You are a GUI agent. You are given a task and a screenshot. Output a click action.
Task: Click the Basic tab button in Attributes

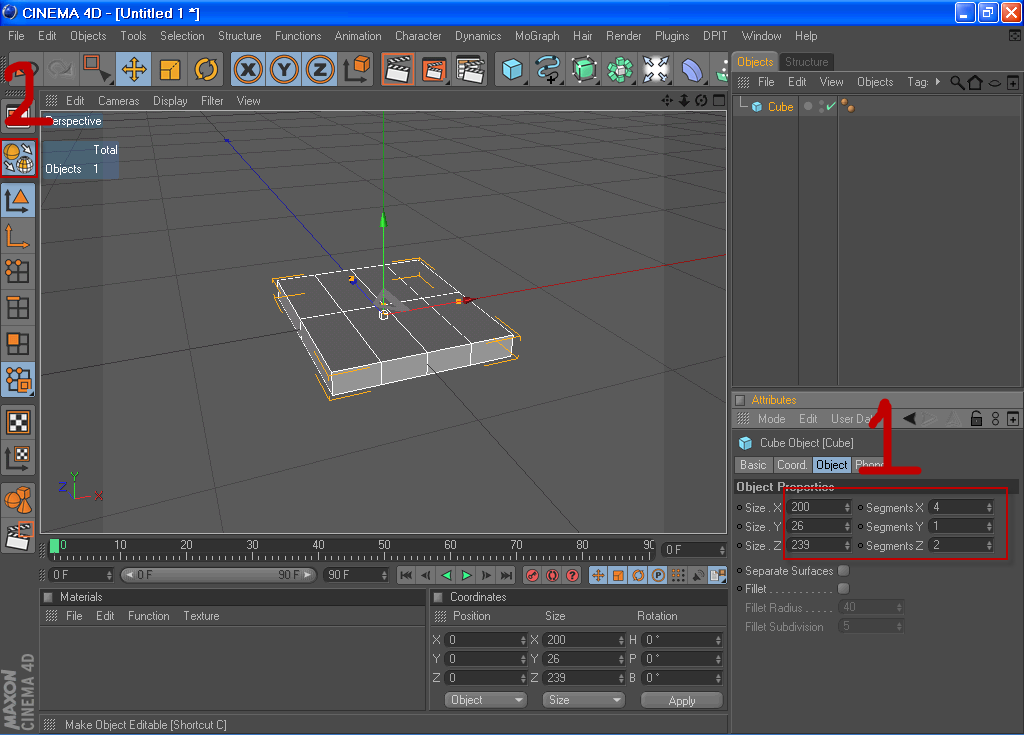753,465
